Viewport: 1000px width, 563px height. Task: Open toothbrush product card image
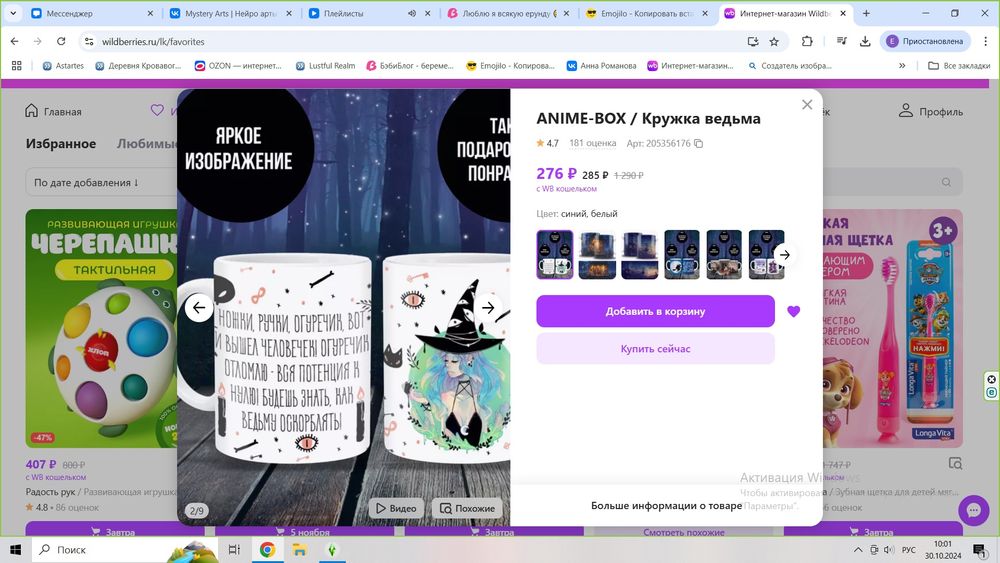[x=893, y=328]
